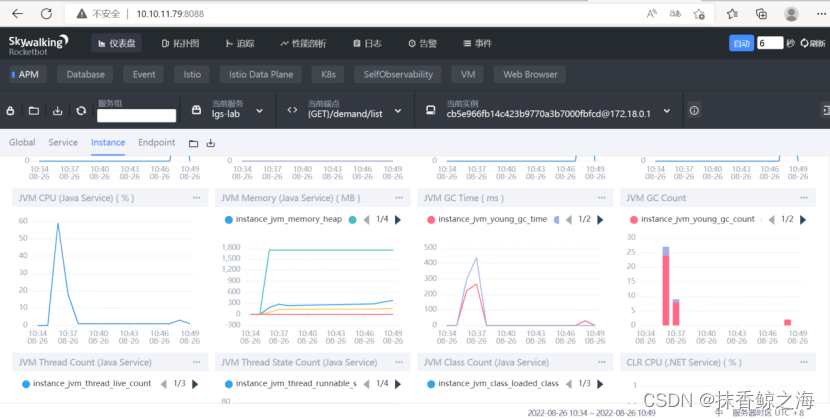Toggle the 自动 auto-refresh button

pyautogui.click(x=742, y=43)
